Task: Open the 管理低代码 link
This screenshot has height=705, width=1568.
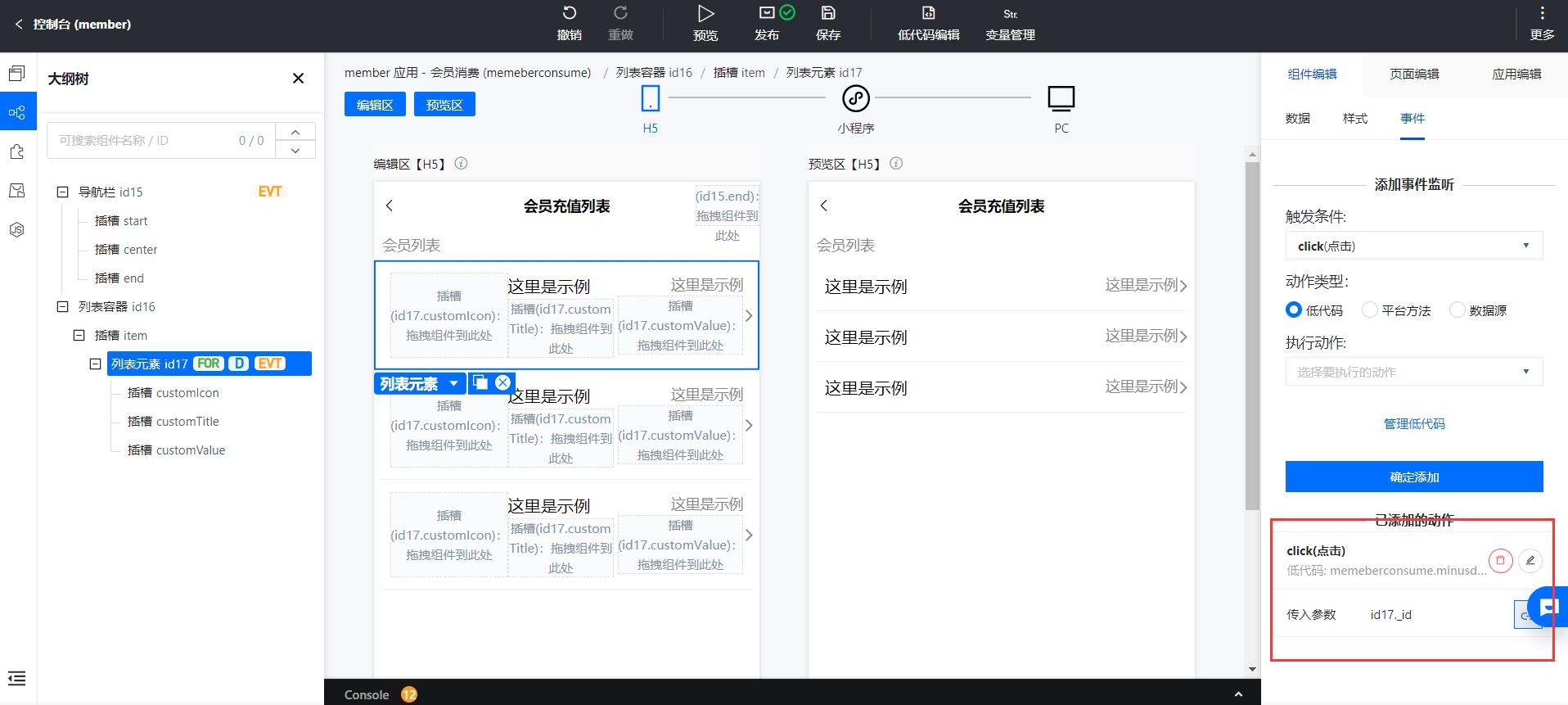Action: coord(1414,423)
